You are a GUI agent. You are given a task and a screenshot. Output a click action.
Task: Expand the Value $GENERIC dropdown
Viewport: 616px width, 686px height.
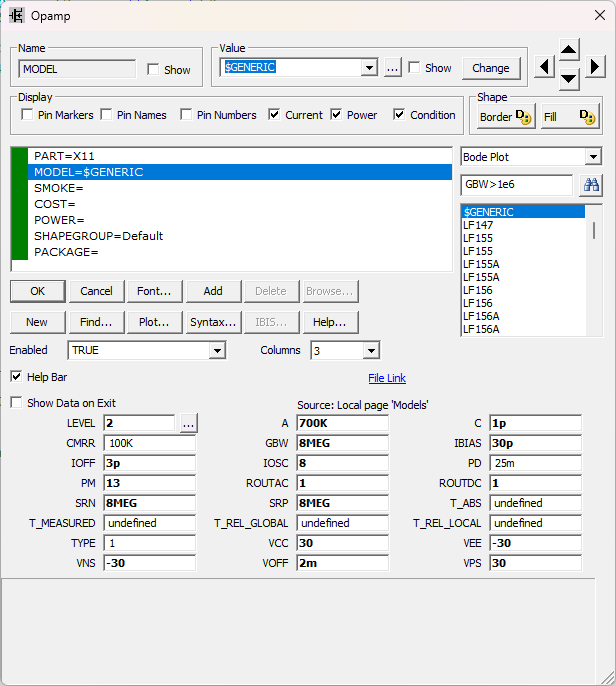370,68
